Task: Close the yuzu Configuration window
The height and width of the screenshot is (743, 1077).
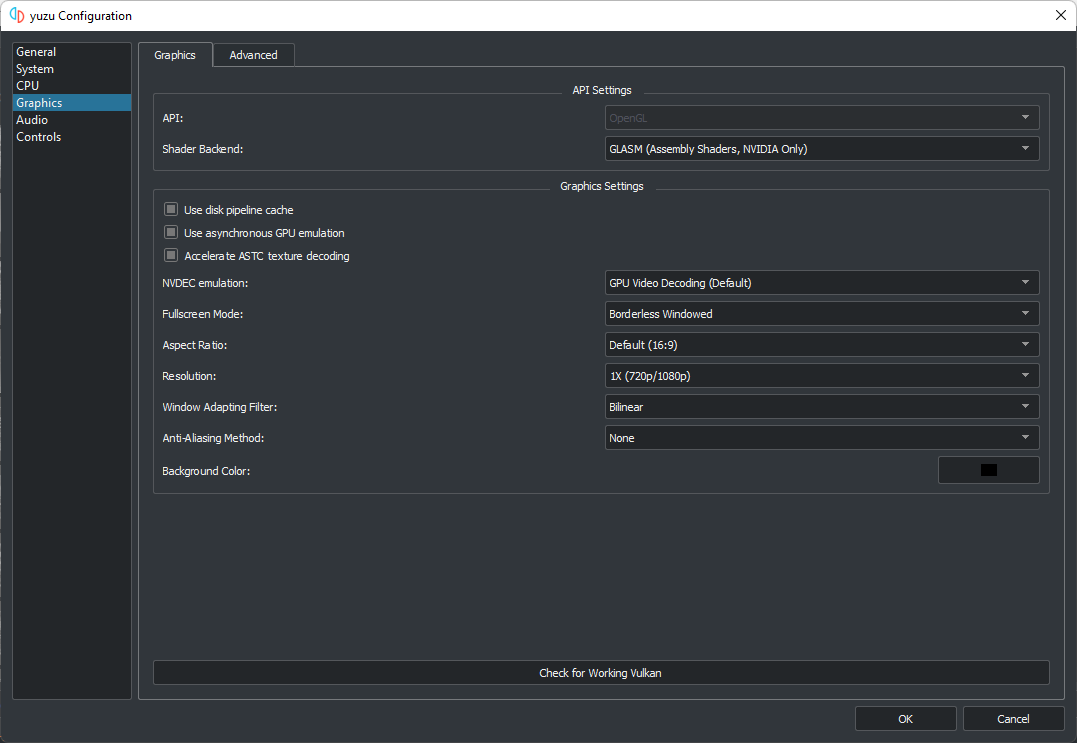Action: tap(1061, 15)
